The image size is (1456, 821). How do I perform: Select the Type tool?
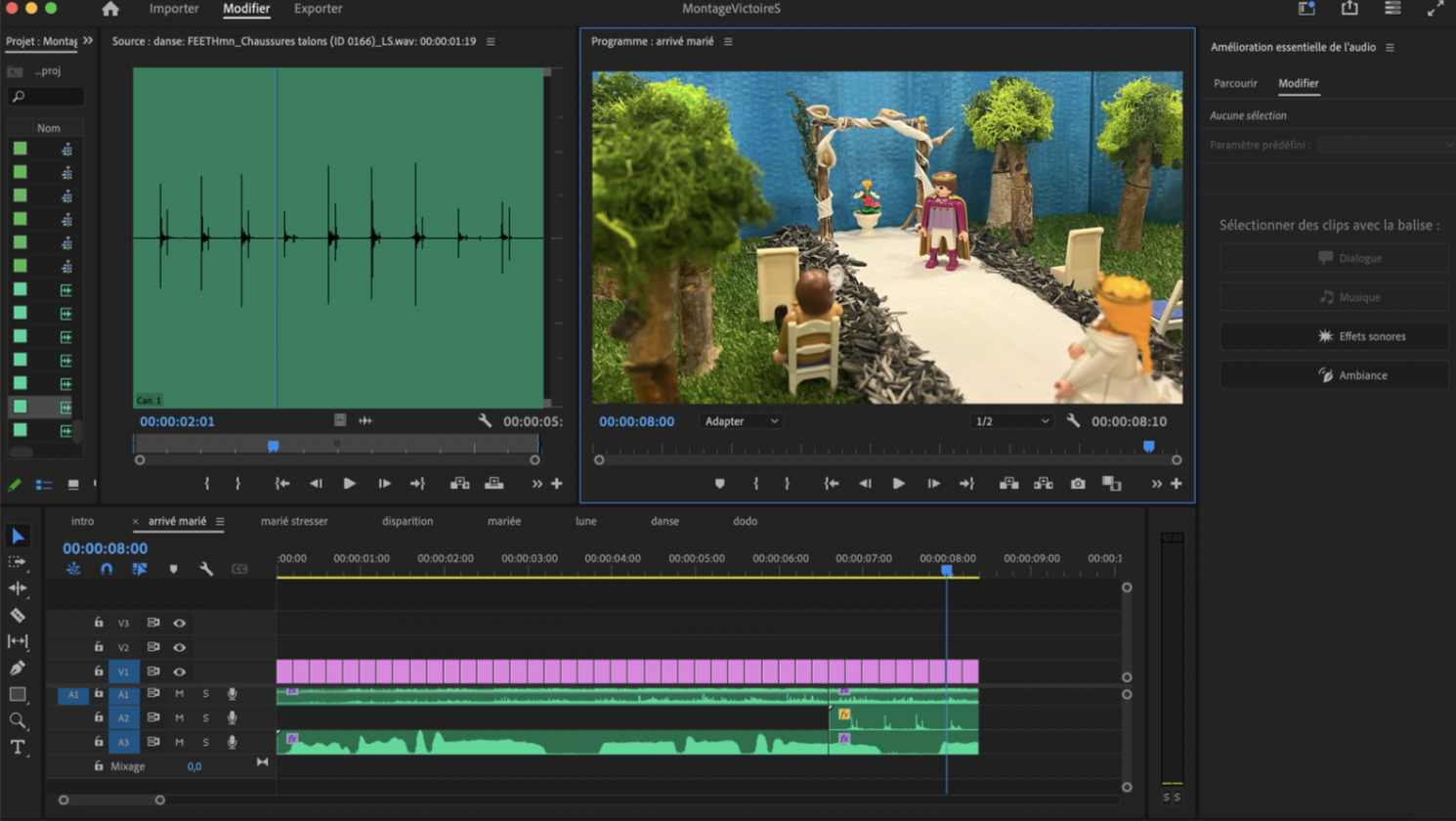pyautogui.click(x=18, y=747)
